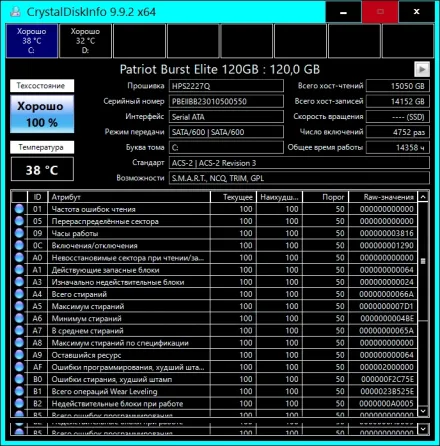Click the Хорошо 100 % health status button

(x=42, y=114)
